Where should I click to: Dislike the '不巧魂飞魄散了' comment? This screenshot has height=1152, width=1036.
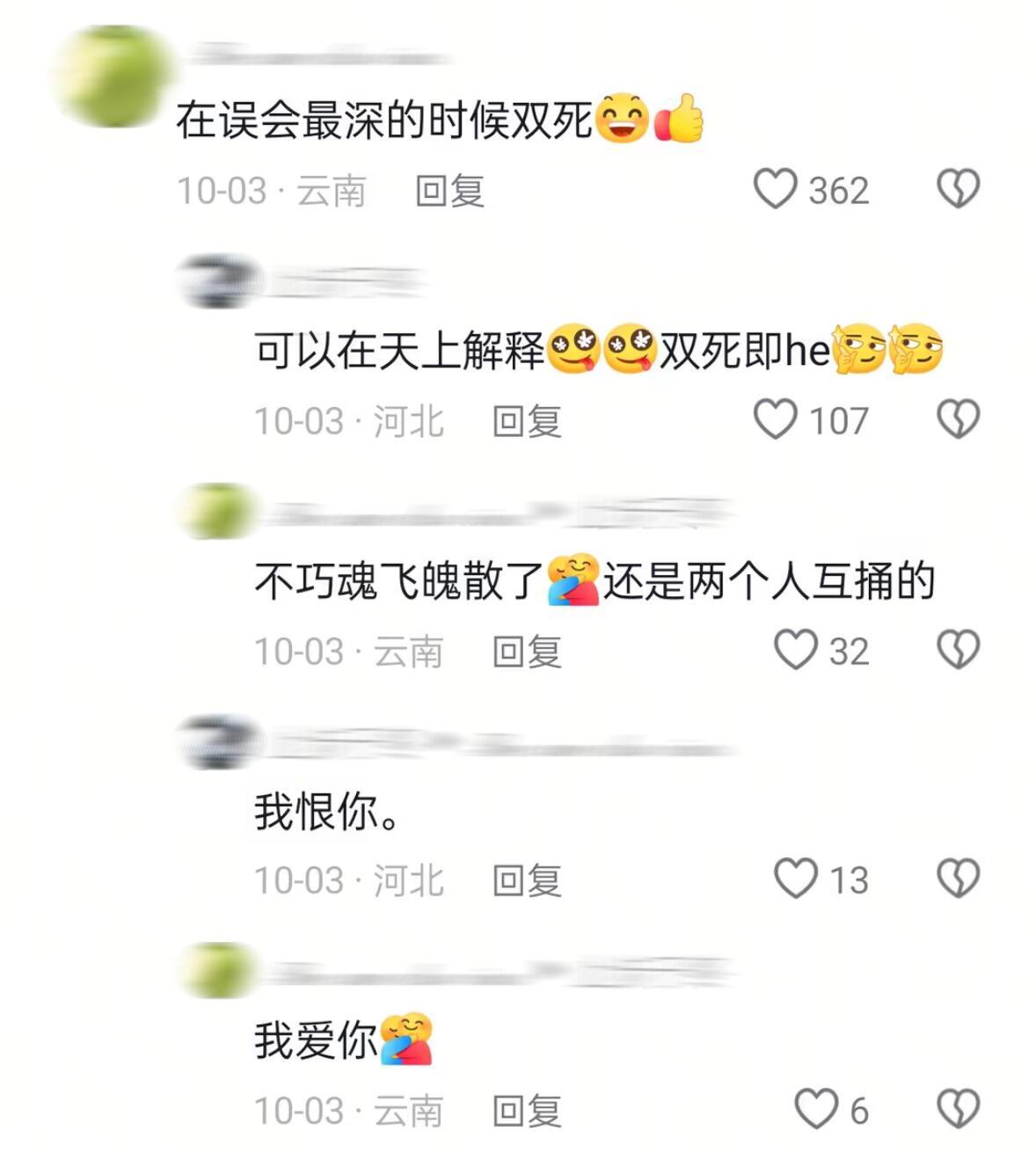click(x=958, y=650)
